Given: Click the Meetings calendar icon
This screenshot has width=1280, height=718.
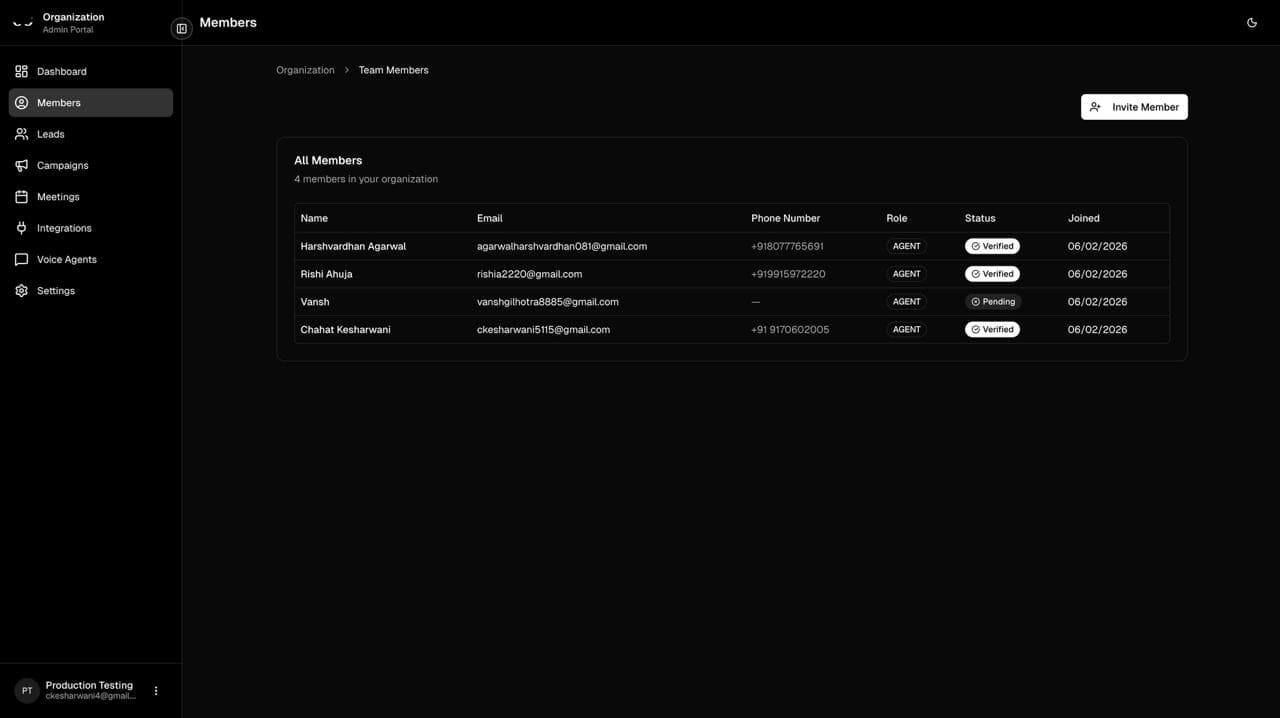Looking at the screenshot, I should (21, 197).
